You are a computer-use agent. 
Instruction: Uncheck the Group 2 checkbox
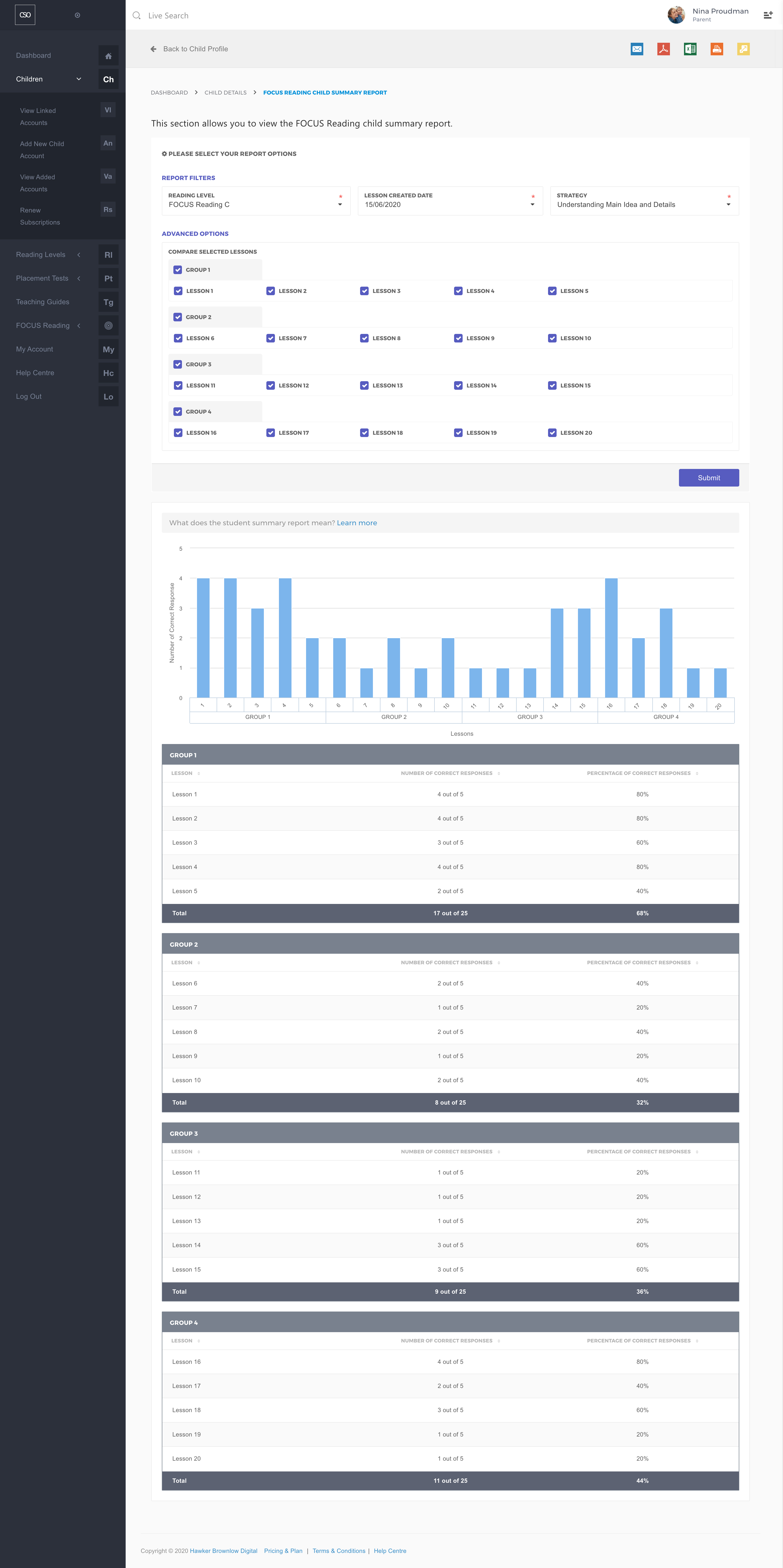[178, 317]
